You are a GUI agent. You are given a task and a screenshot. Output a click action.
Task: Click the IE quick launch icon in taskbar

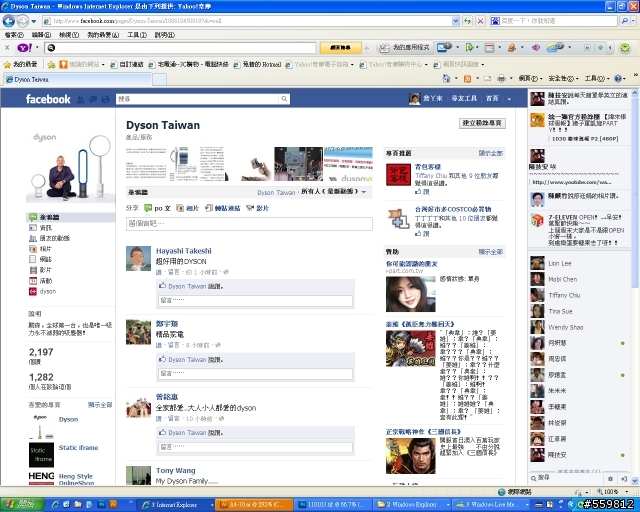click(x=56, y=505)
